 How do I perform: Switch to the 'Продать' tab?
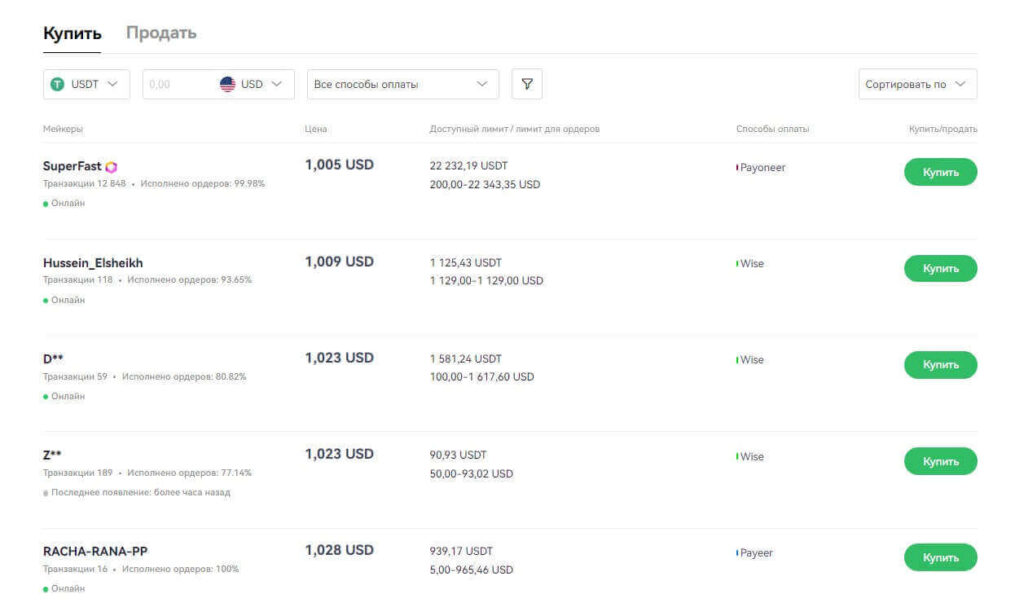click(161, 33)
